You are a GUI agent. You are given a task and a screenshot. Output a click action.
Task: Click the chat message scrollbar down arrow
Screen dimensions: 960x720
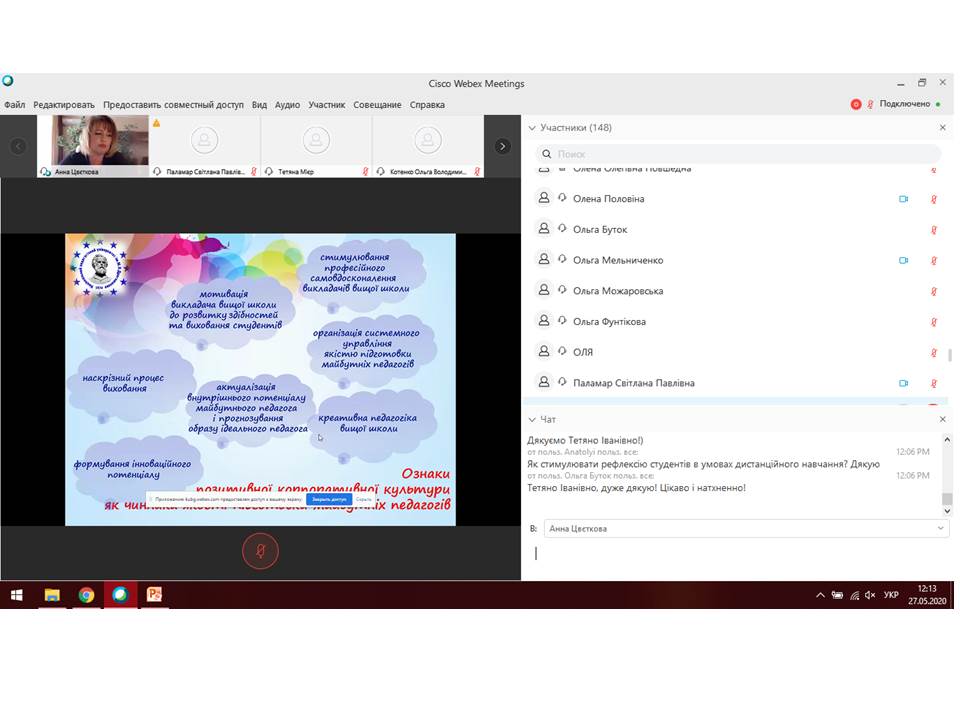pyautogui.click(x=946, y=510)
